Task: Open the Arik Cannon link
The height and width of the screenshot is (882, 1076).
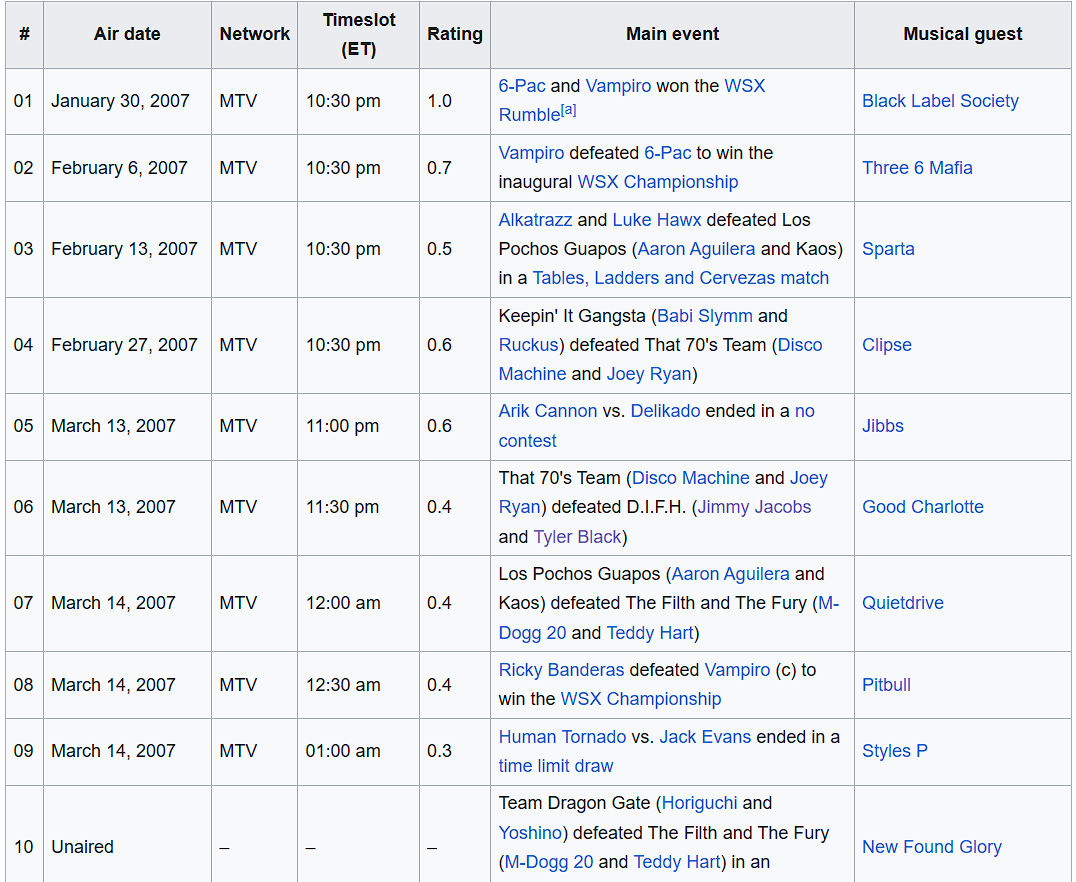Action: click(548, 411)
